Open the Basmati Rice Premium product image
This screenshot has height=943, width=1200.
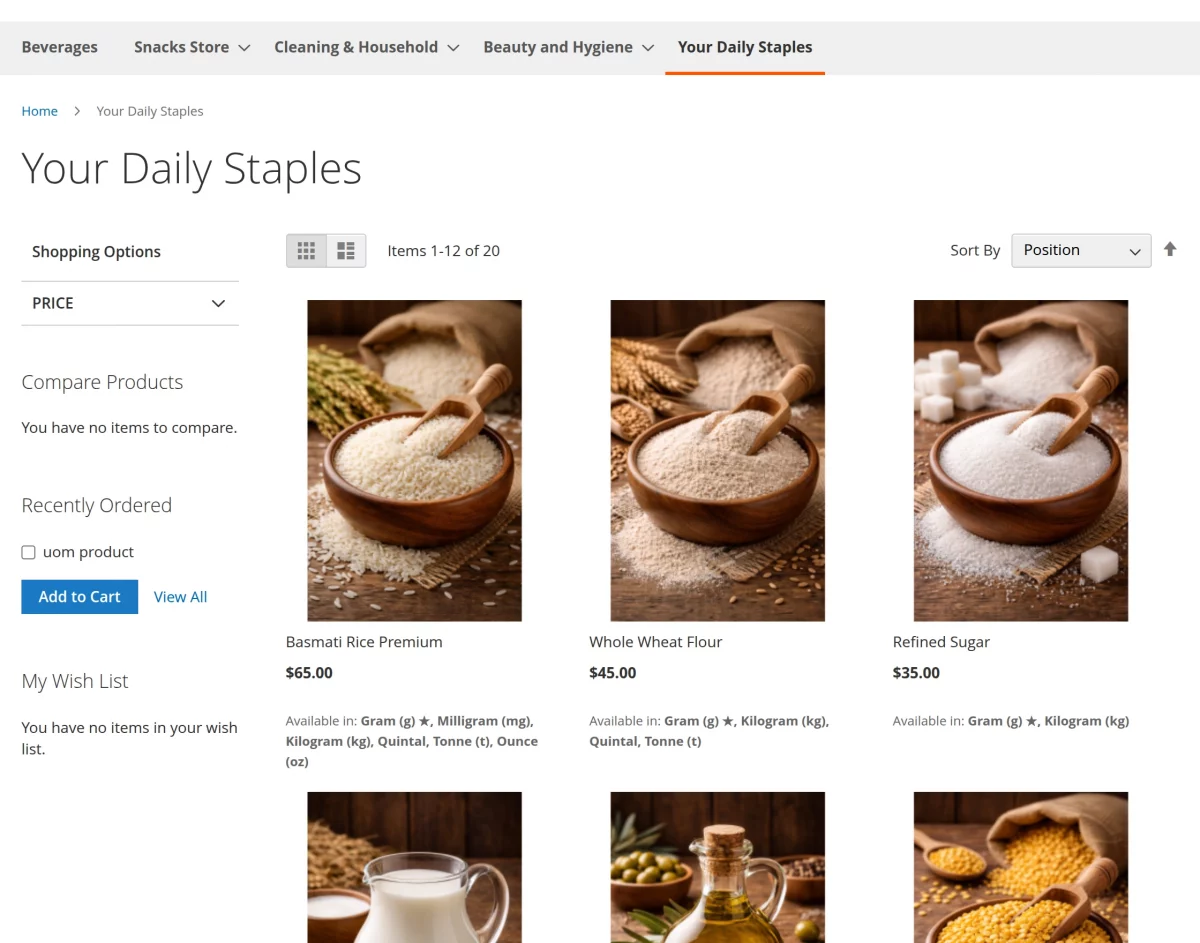point(414,460)
